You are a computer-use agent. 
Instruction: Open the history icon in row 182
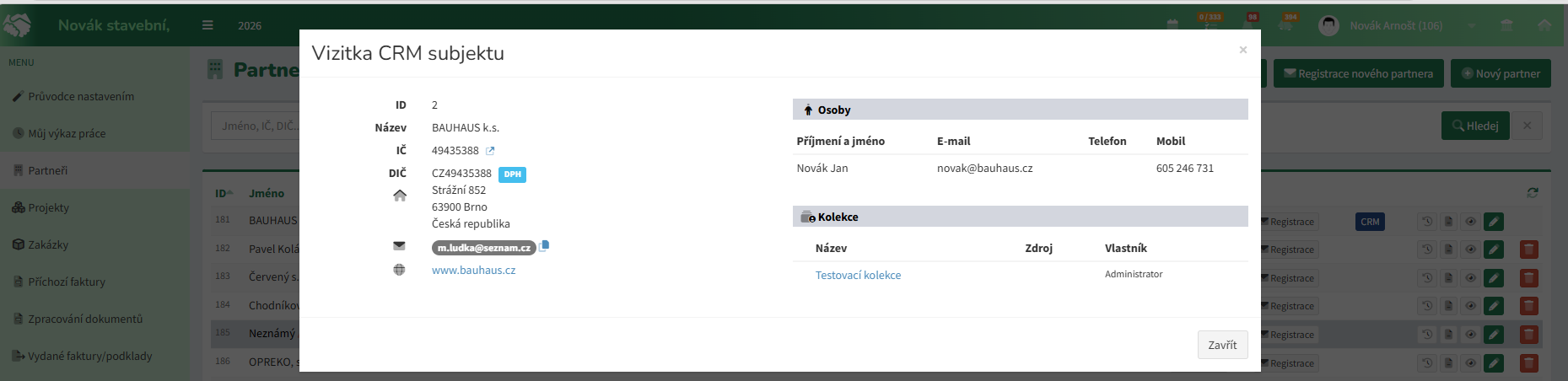[1426, 250]
